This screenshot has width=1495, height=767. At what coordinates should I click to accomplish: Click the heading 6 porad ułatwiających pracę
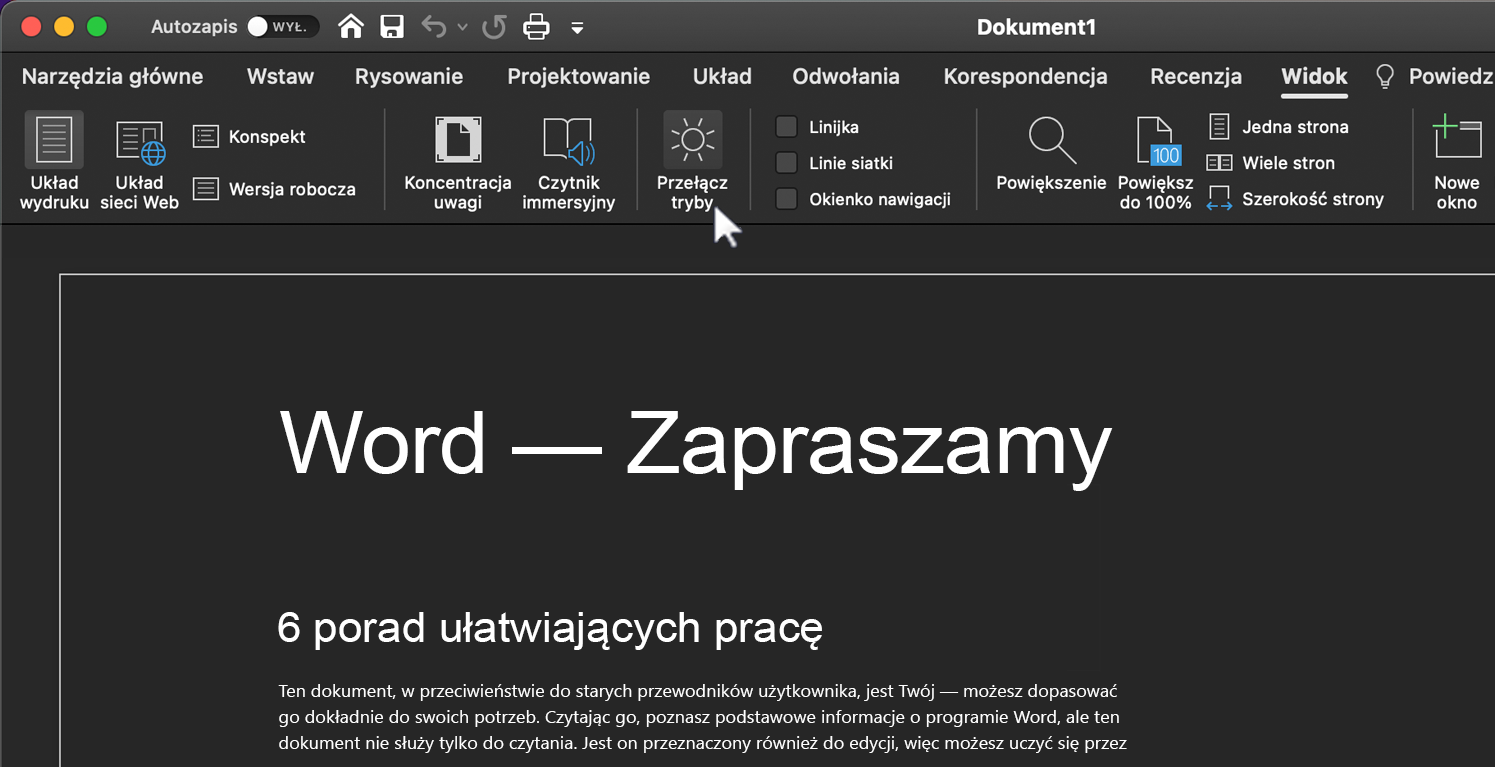(x=550, y=628)
